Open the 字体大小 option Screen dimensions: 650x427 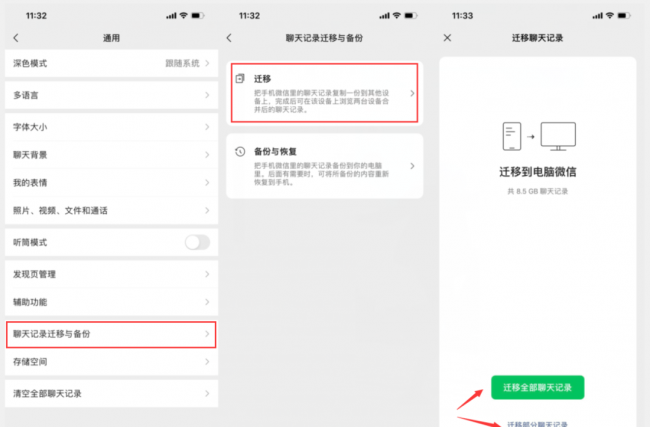[x=111, y=127]
